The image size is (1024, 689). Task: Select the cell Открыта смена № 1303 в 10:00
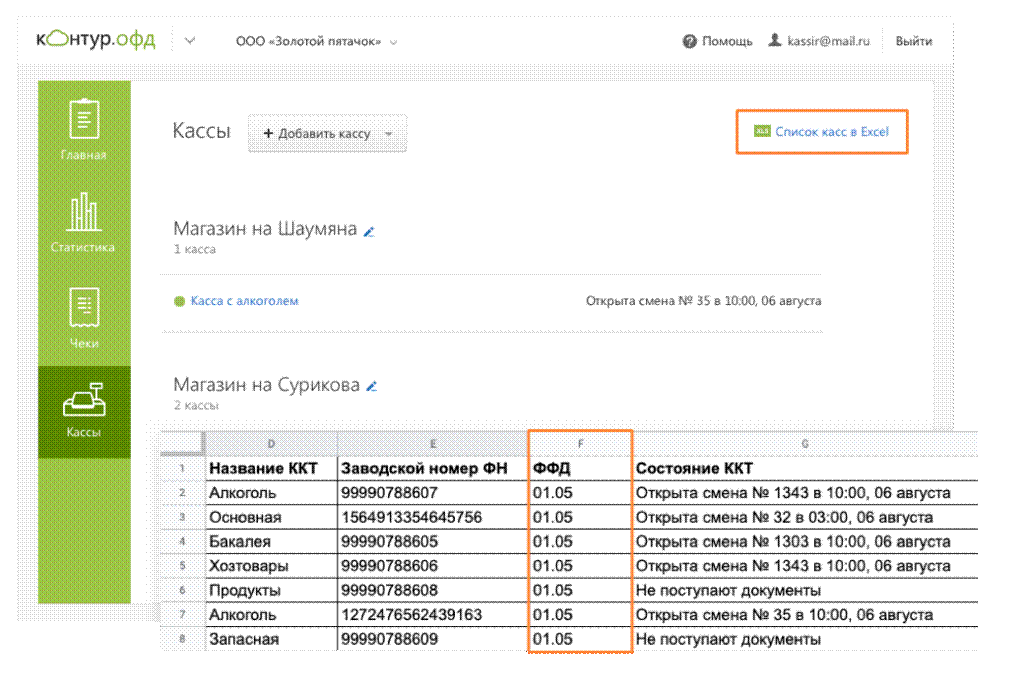tap(805, 541)
